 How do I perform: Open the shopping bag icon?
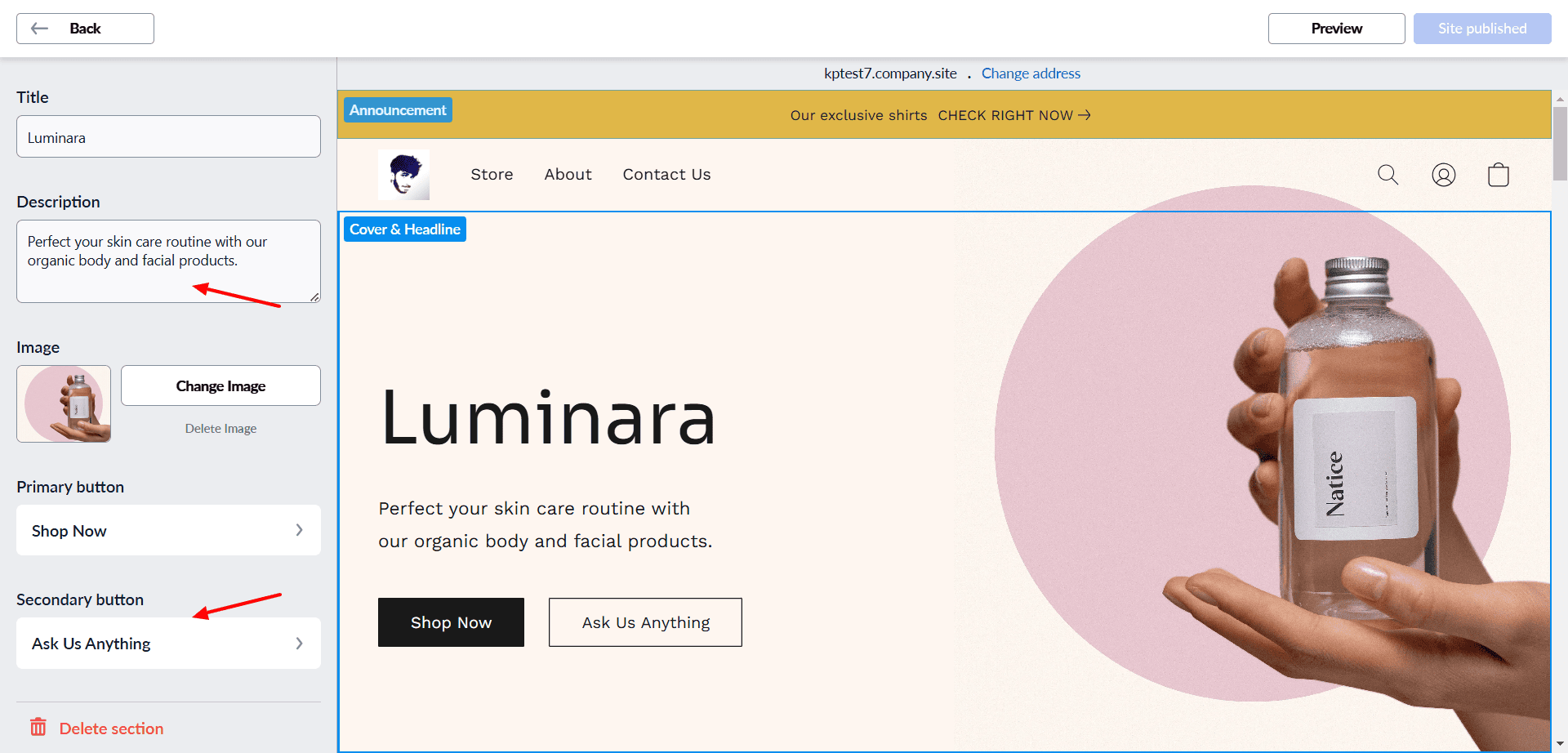coord(1498,175)
